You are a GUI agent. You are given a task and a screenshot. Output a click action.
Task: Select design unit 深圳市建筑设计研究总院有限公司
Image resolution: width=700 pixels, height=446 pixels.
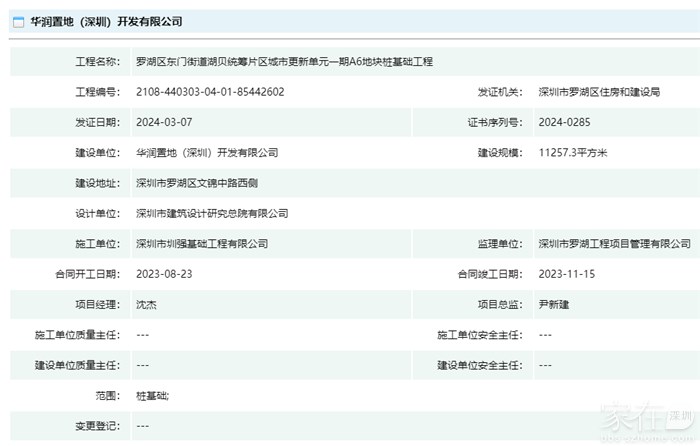click(212, 214)
